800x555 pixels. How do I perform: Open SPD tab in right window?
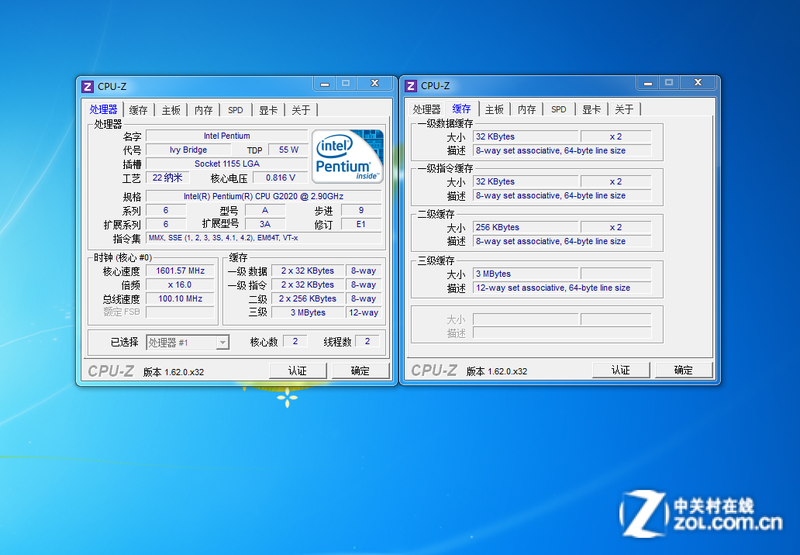(558, 110)
